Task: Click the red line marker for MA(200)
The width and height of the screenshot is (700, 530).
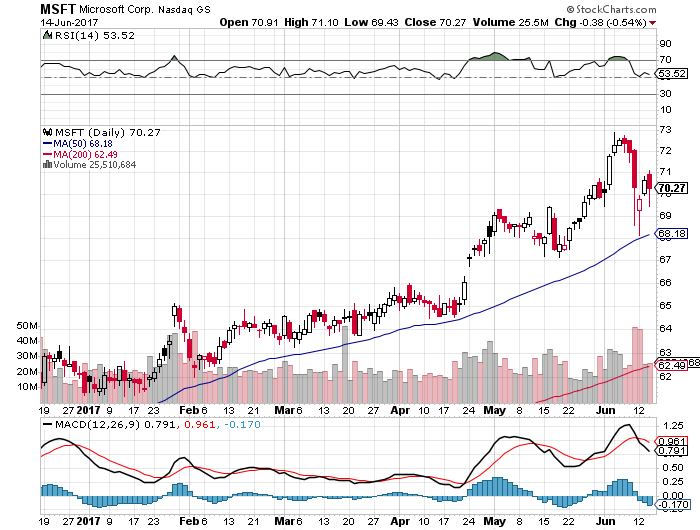Action: pos(47,154)
